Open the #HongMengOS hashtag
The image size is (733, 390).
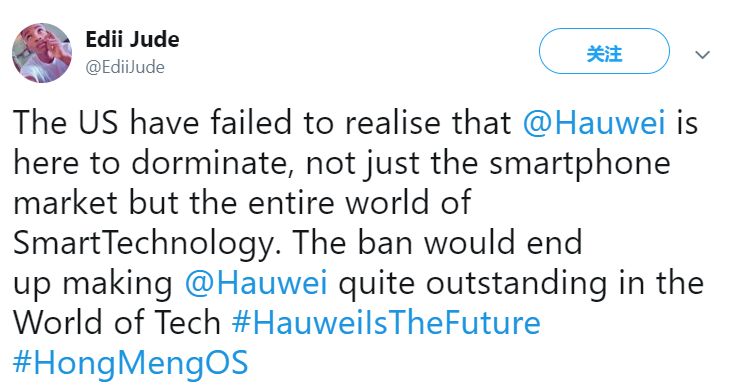pos(130,363)
